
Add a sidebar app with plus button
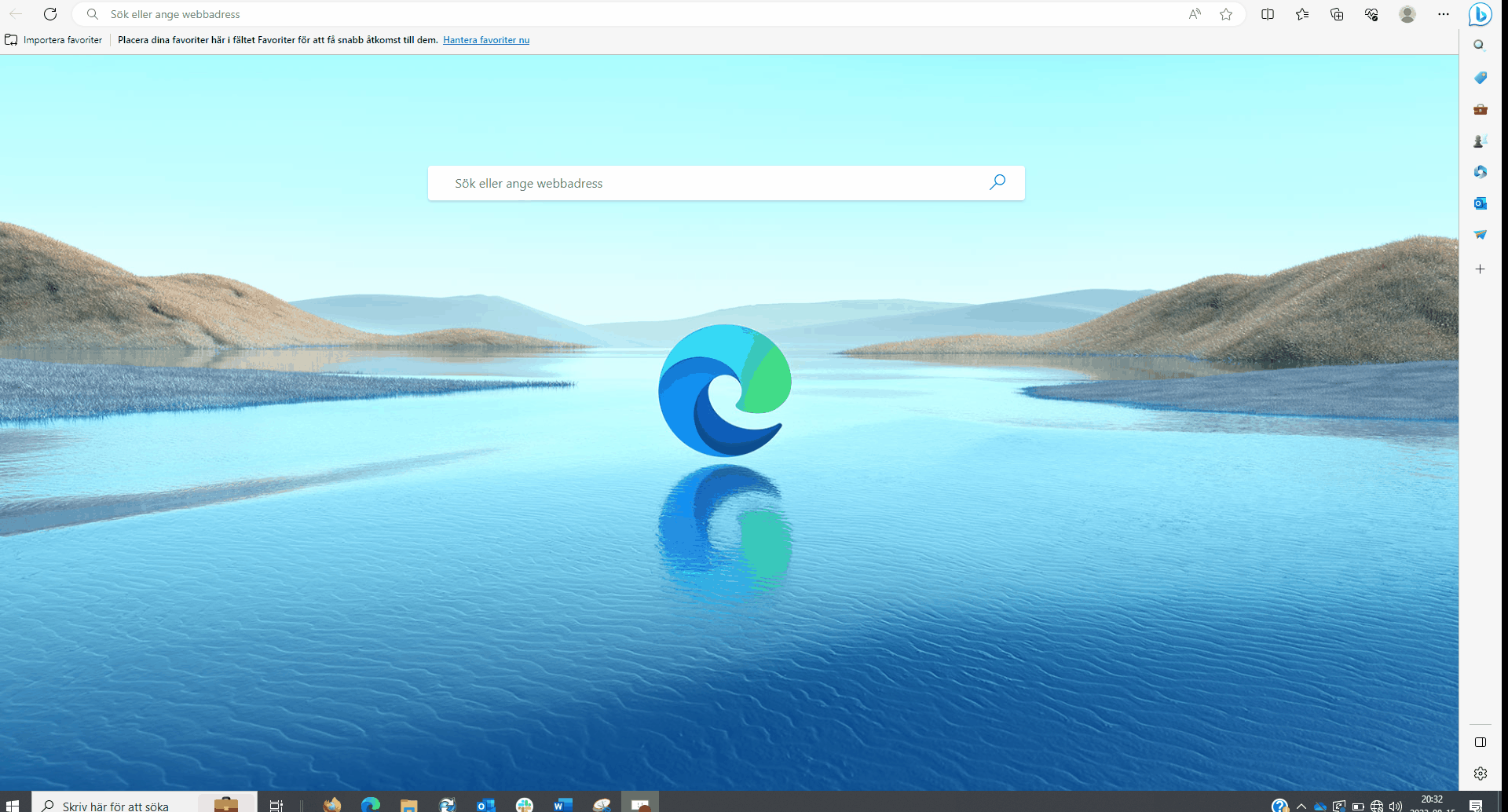point(1481,269)
